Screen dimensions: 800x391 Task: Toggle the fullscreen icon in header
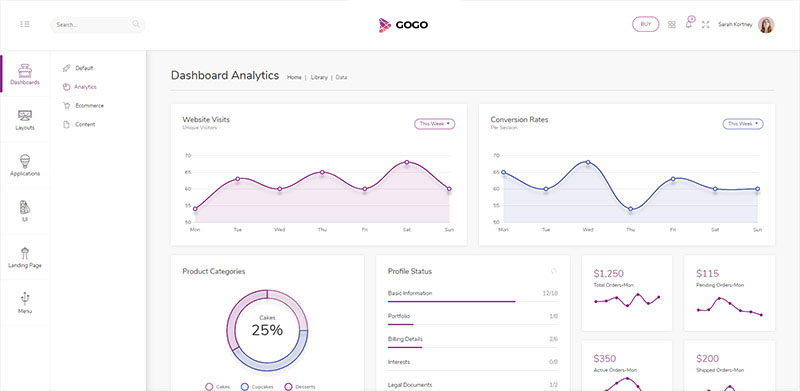pos(706,25)
